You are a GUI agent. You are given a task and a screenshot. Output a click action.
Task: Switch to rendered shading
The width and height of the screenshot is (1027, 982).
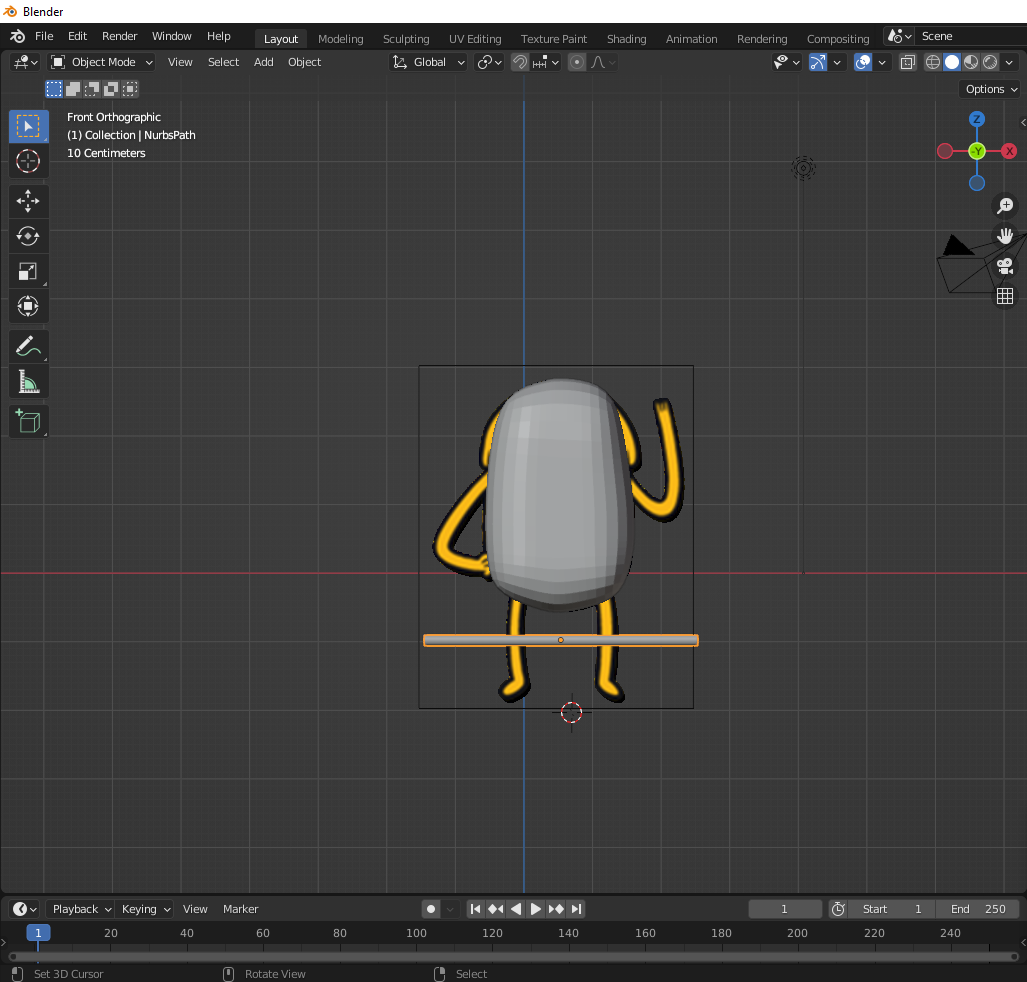click(x=990, y=62)
